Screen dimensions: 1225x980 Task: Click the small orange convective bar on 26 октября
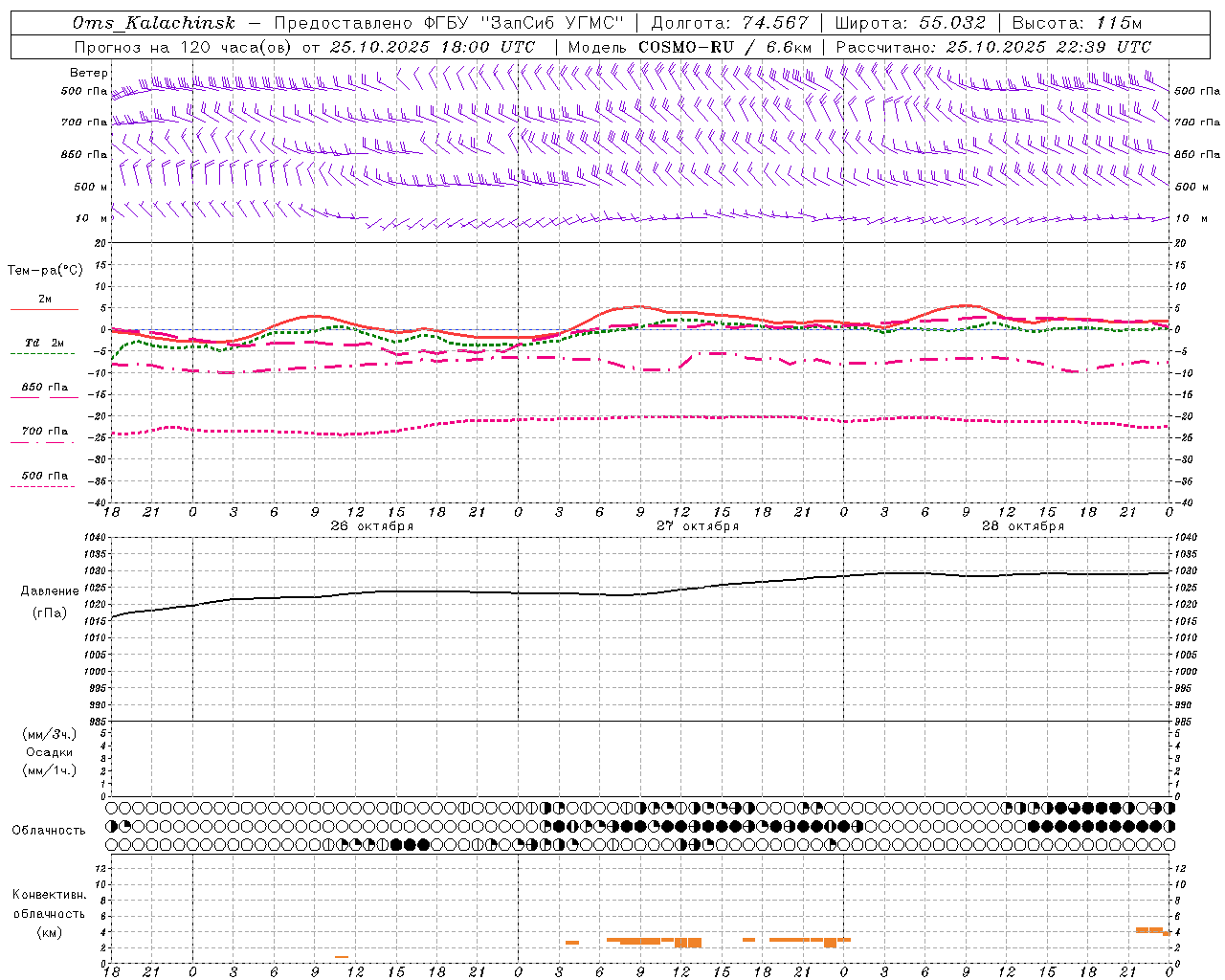point(342,957)
